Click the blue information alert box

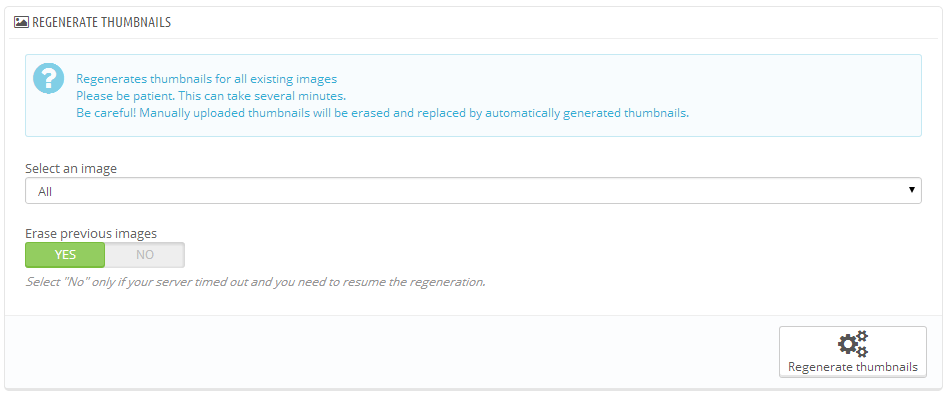(x=473, y=96)
